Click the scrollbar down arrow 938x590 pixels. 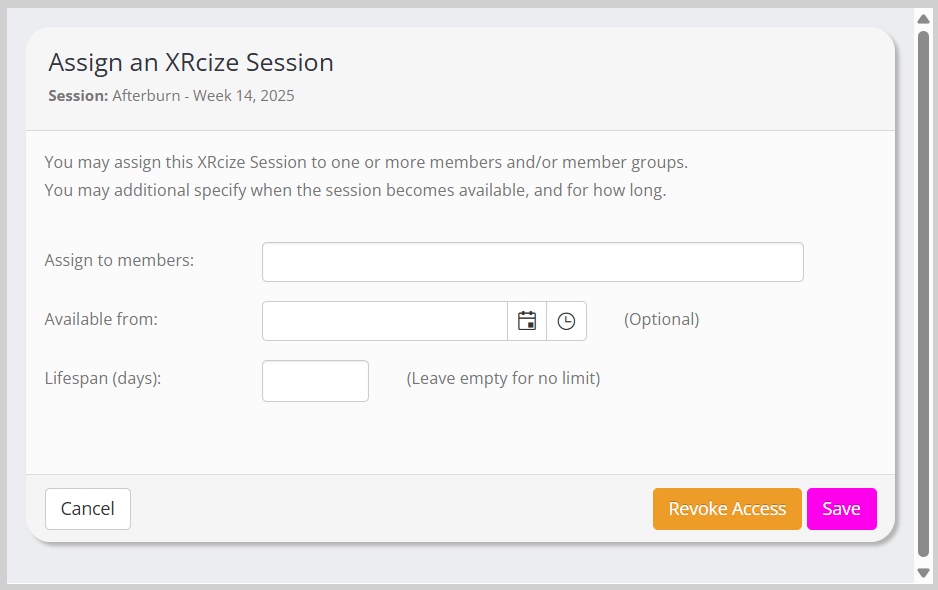924,573
